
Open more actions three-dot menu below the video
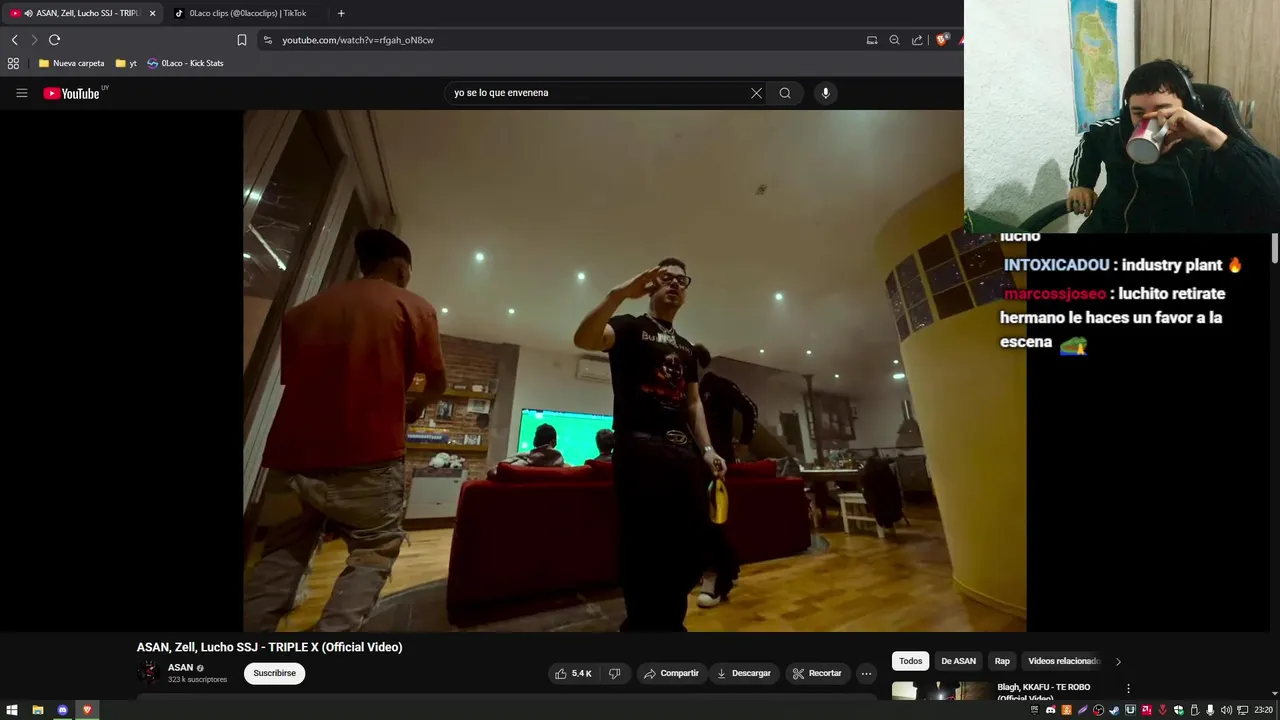click(866, 674)
